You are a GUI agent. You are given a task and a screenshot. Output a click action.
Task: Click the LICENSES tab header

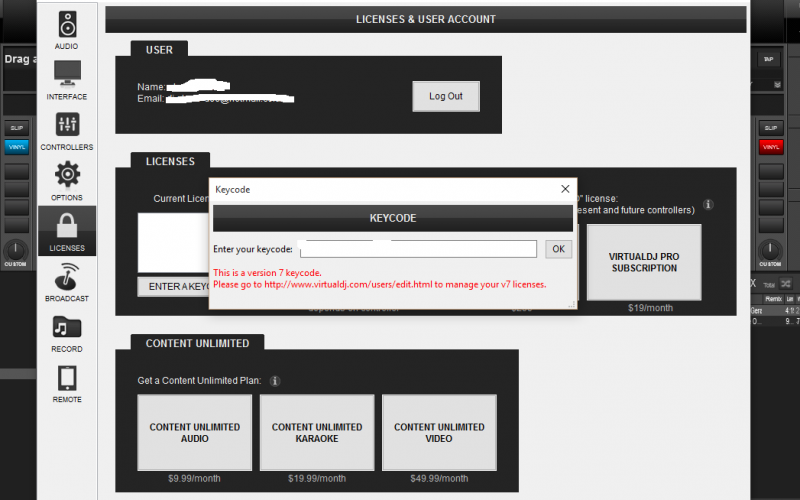pyautogui.click(x=170, y=161)
